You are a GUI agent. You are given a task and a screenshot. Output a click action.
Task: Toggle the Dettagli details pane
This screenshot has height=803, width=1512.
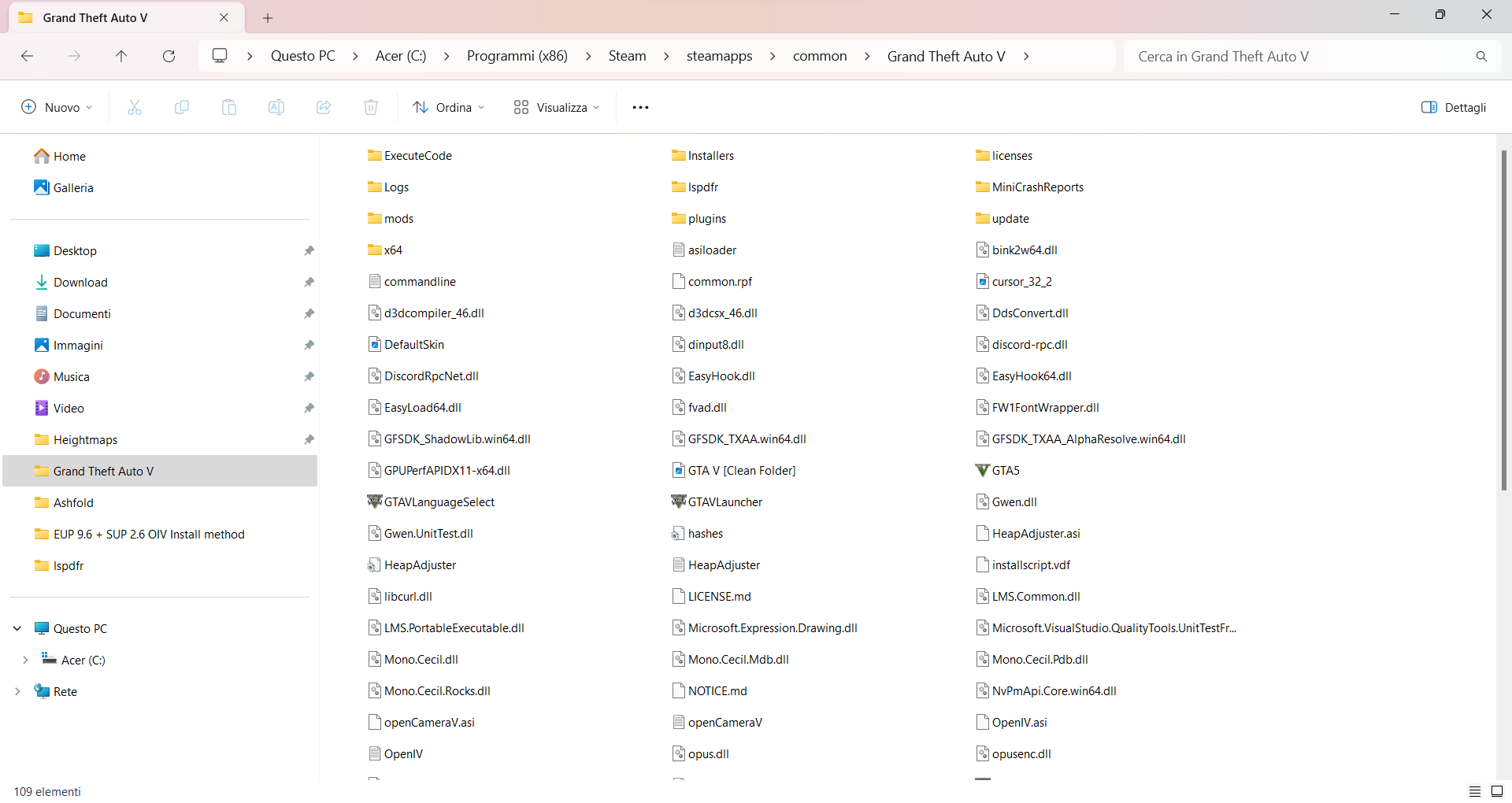coord(1454,107)
